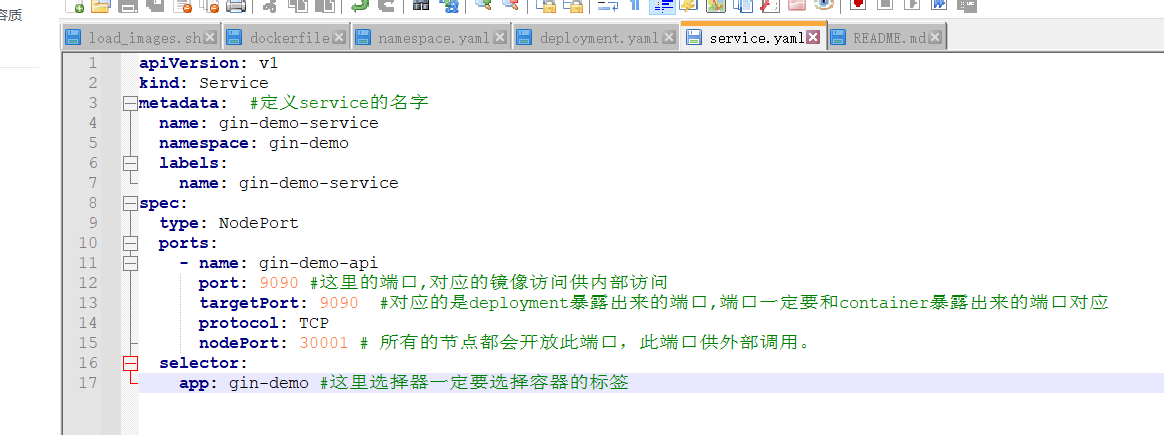Click the Redo toolbar icon
This screenshot has height=435, width=1164.
tap(386, 6)
